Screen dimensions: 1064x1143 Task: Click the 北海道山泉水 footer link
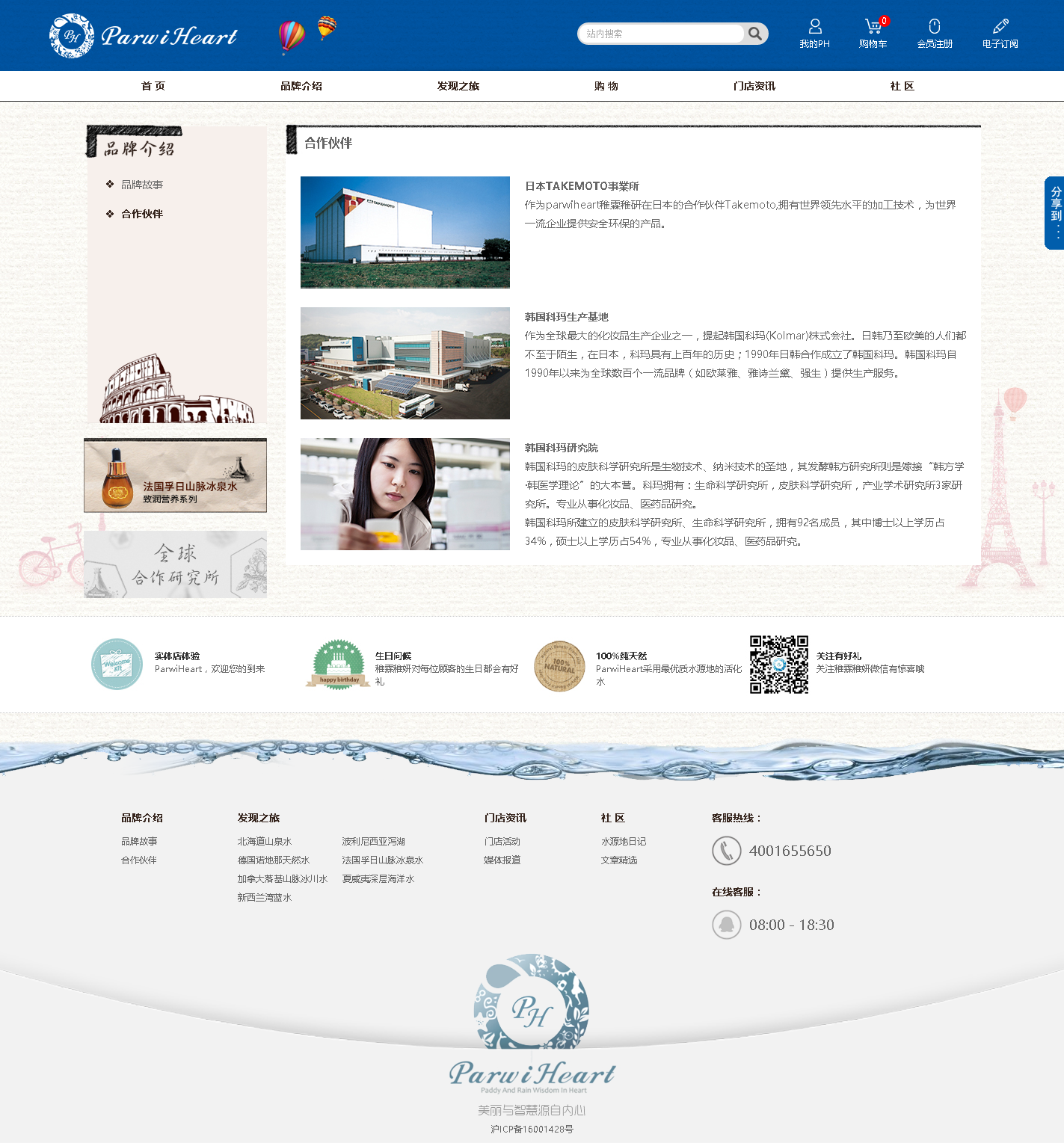click(265, 842)
